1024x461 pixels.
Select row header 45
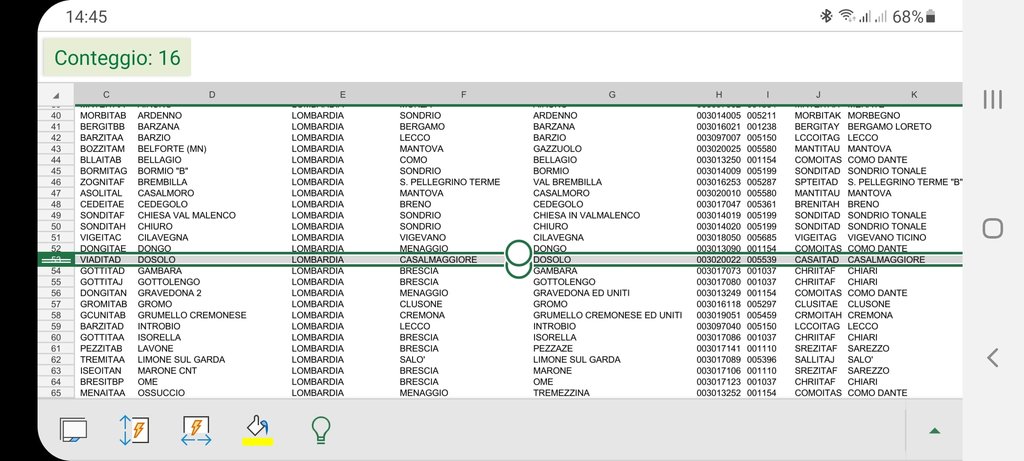click(x=55, y=171)
